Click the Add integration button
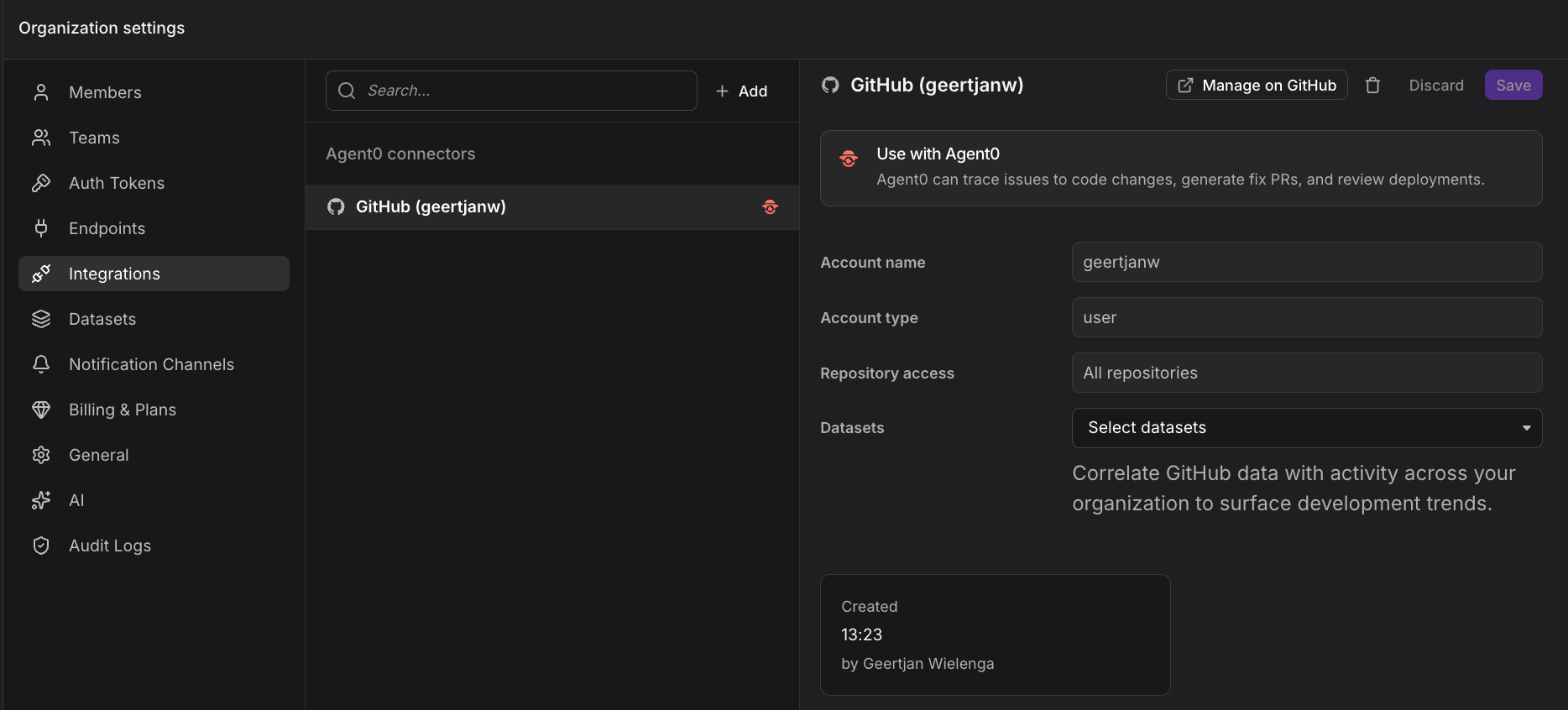The height and width of the screenshot is (710, 1568). point(741,91)
